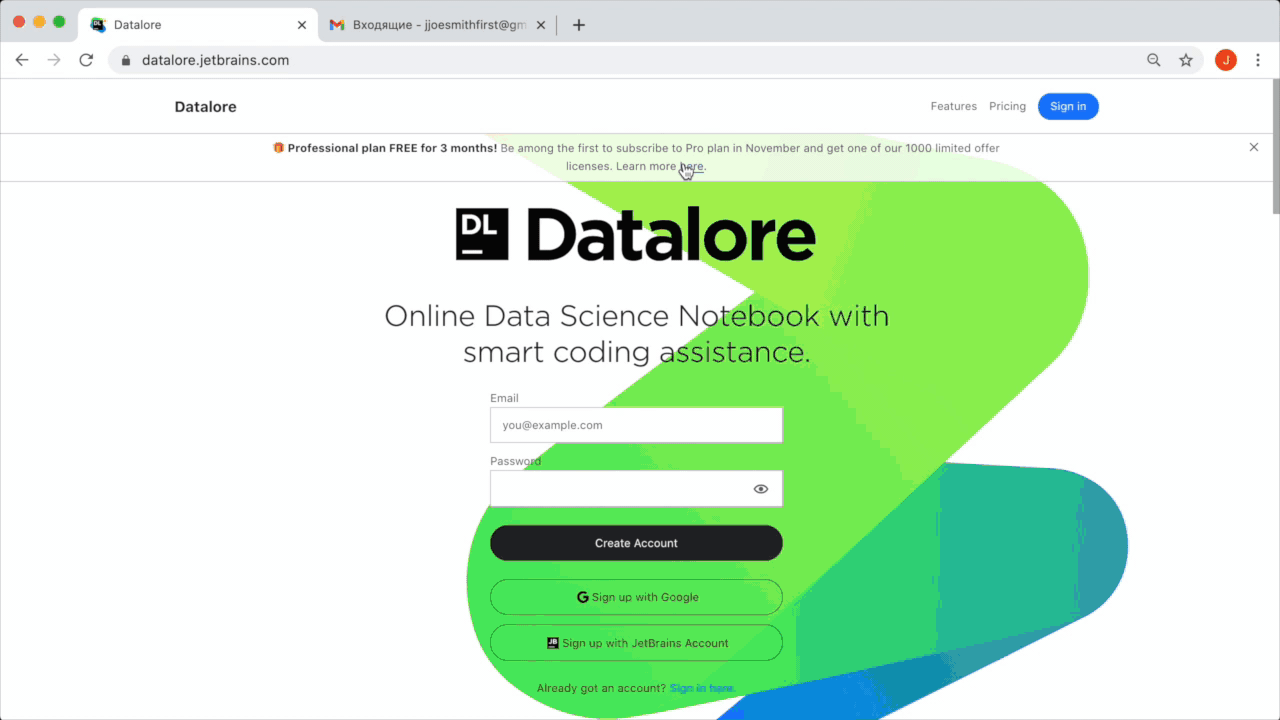Dismiss the Professional plan banner

click(1254, 147)
